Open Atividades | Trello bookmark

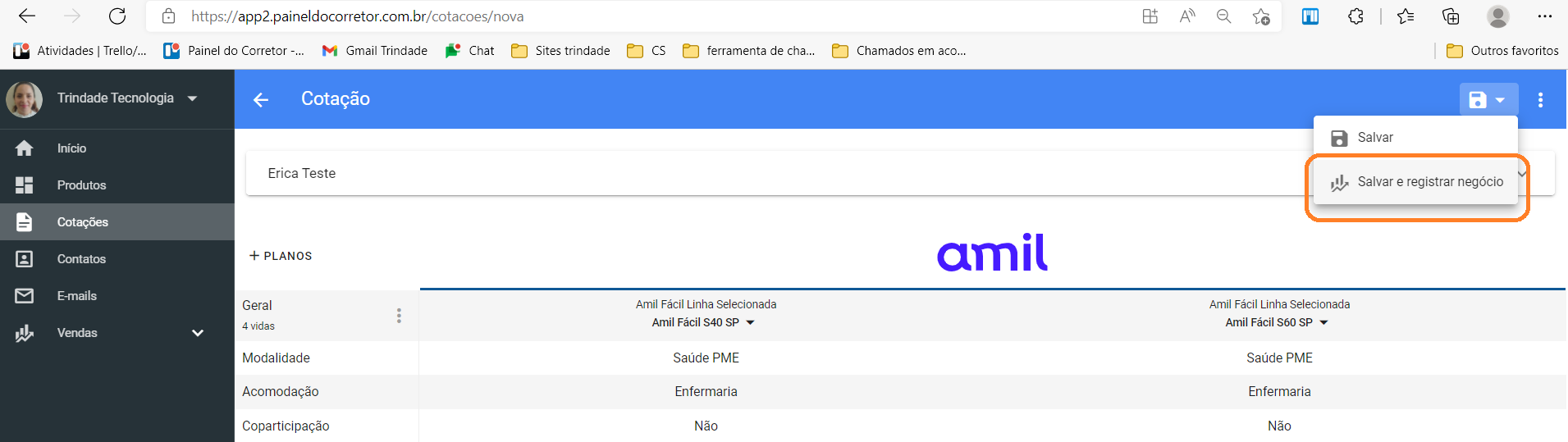pyautogui.click(x=80, y=51)
